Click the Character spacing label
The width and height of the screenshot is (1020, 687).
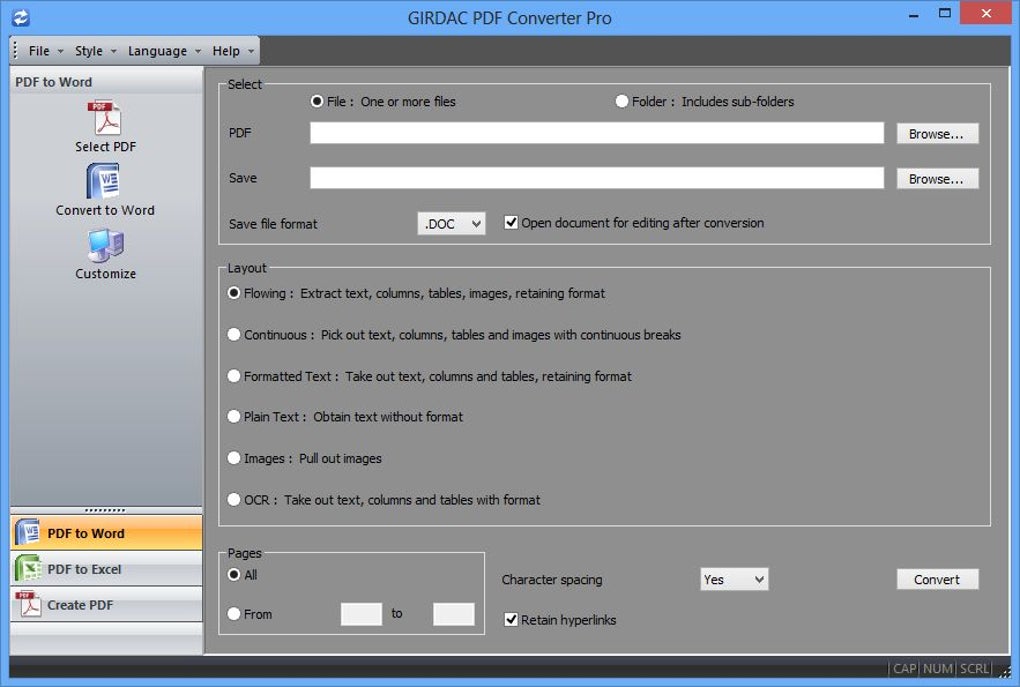(552, 579)
